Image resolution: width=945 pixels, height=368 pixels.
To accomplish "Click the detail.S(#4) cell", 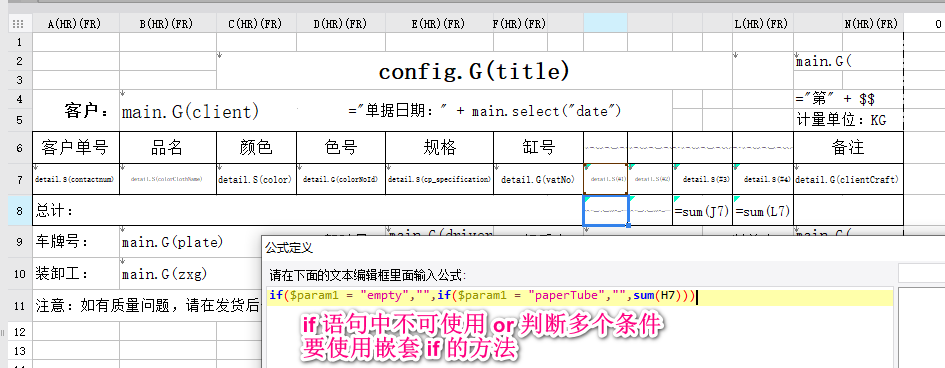I will [x=763, y=179].
